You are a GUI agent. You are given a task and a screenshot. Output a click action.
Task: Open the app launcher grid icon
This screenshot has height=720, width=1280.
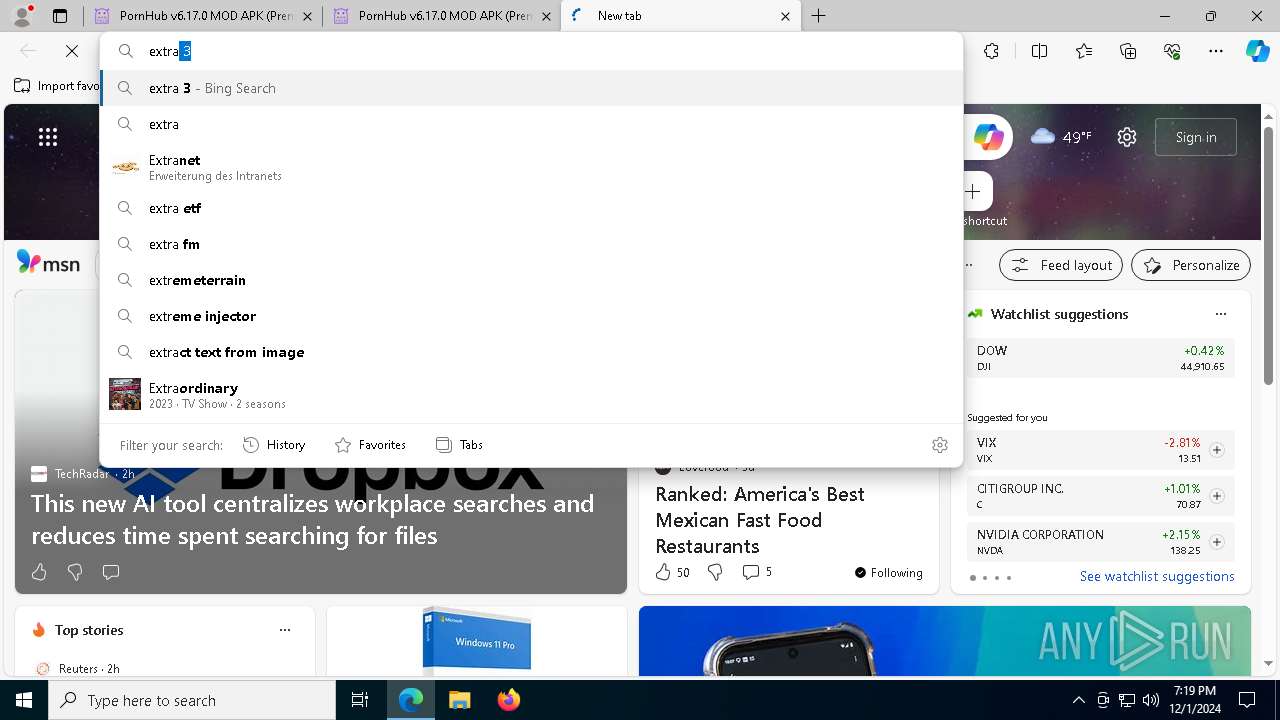(x=48, y=138)
